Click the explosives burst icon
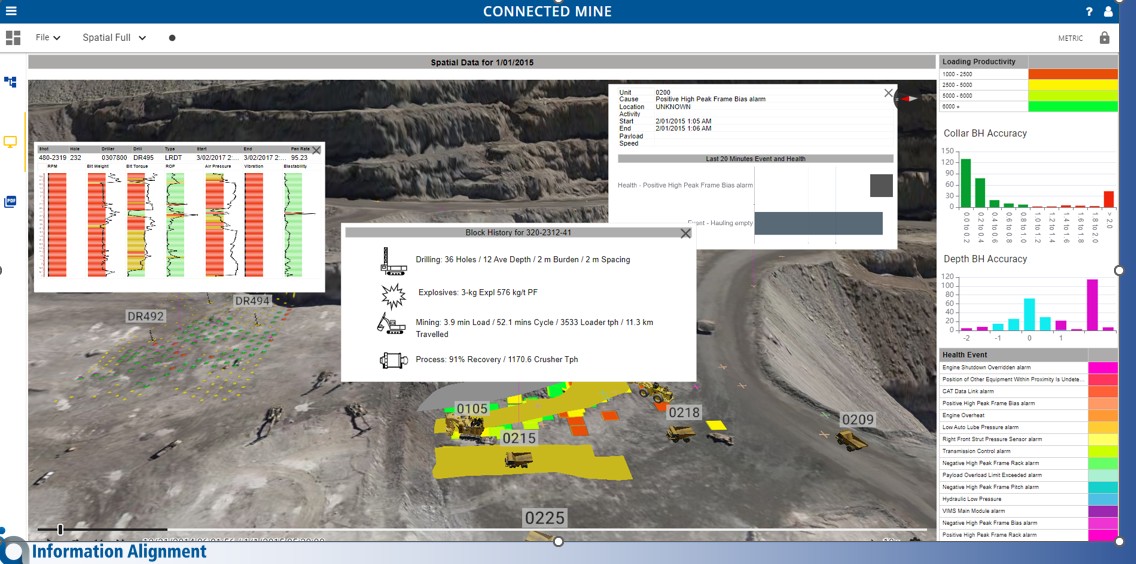1136x564 pixels. tap(393, 296)
